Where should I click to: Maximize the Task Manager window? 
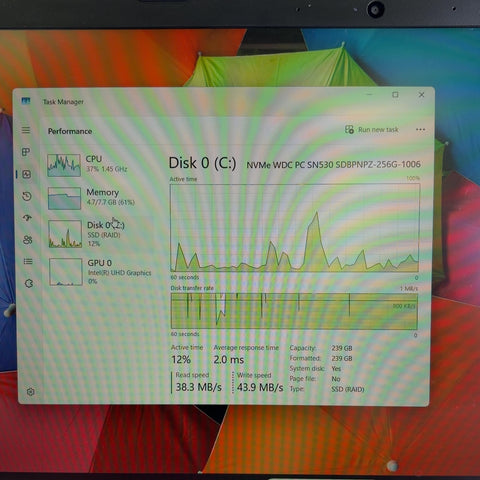pos(395,95)
